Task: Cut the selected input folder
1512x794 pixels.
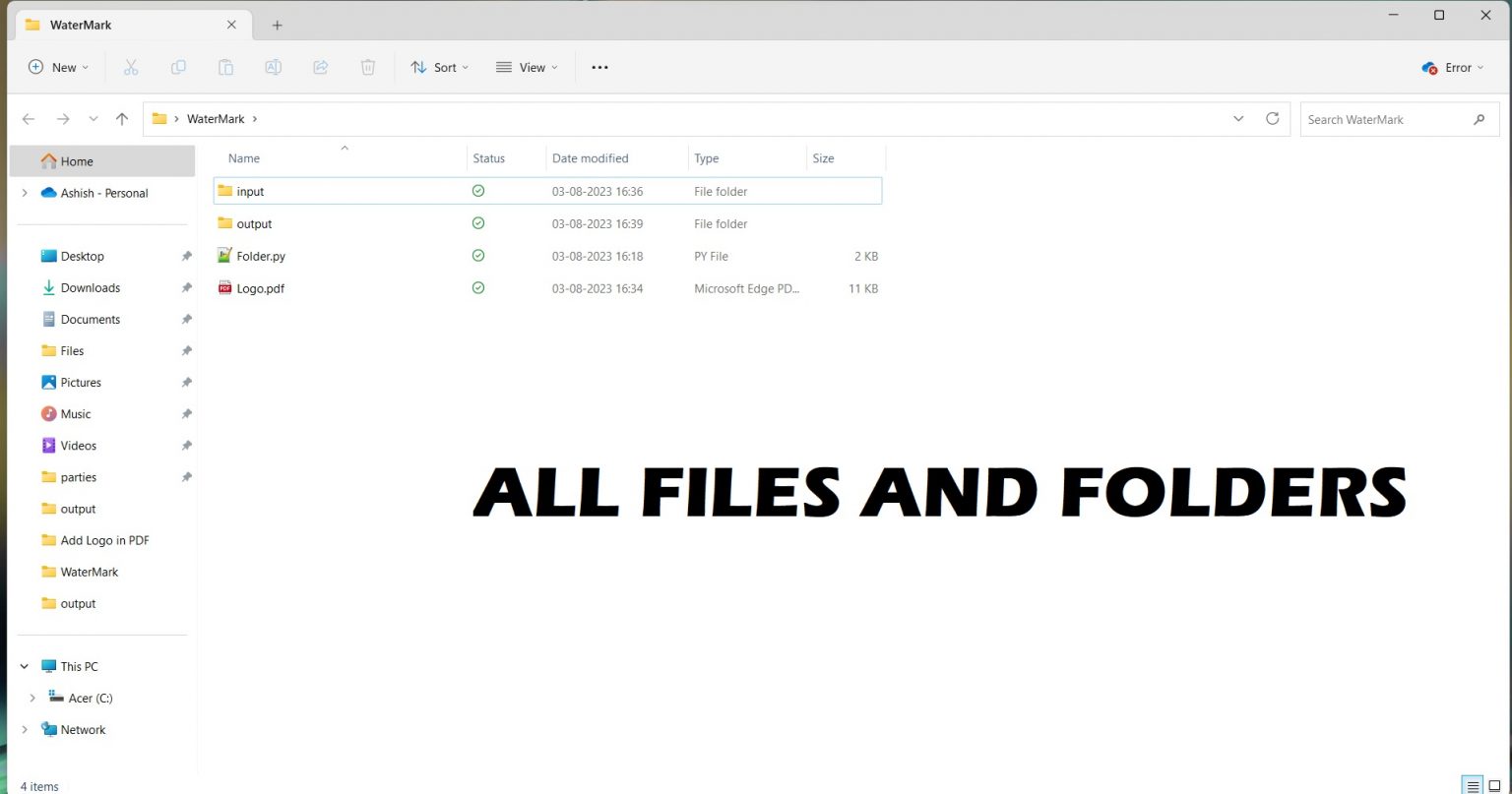Action: click(x=131, y=67)
